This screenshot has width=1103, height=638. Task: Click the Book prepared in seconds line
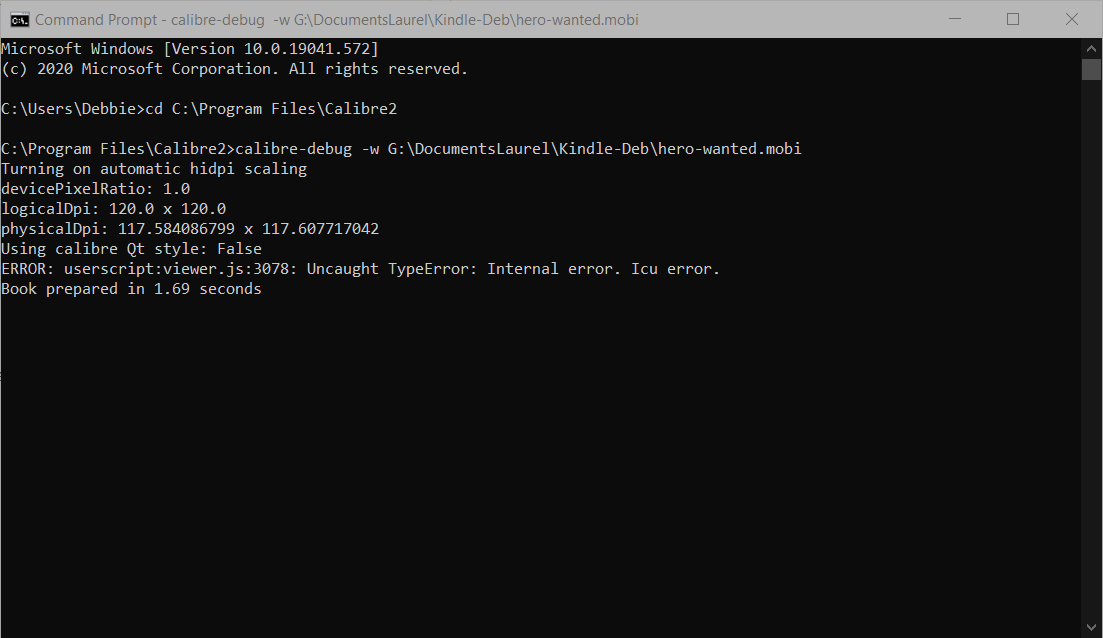(131, 289)
